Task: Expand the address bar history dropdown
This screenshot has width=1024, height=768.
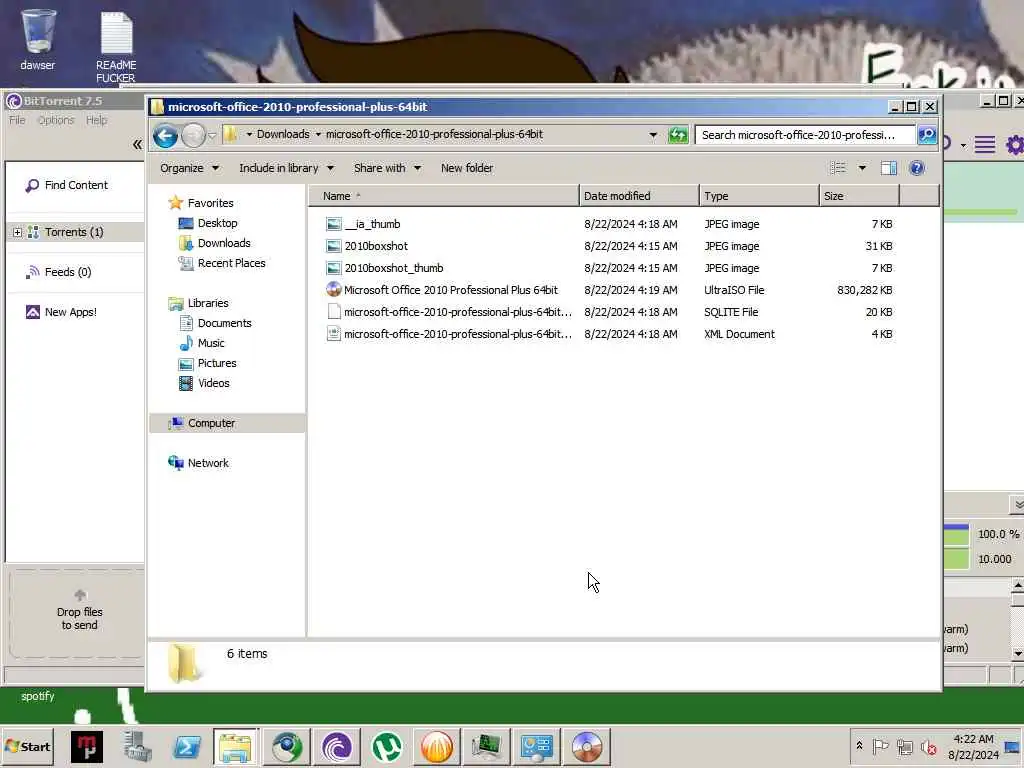Action: coord(653,135)
